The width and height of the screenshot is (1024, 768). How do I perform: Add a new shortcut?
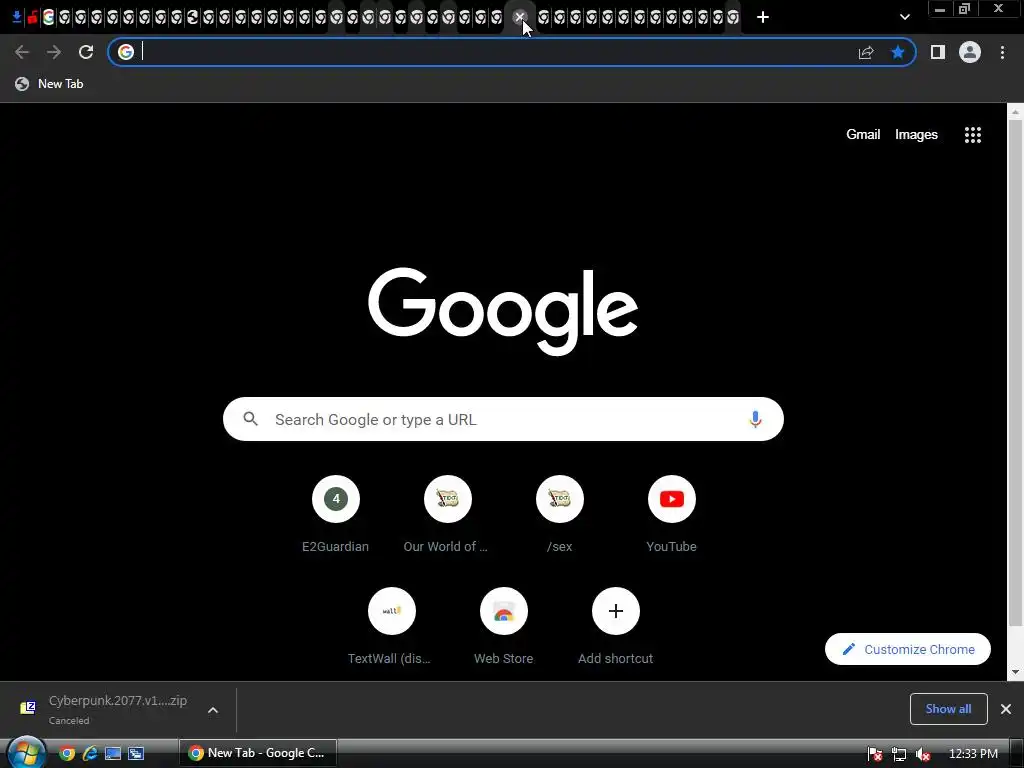(x=615, y=626)
